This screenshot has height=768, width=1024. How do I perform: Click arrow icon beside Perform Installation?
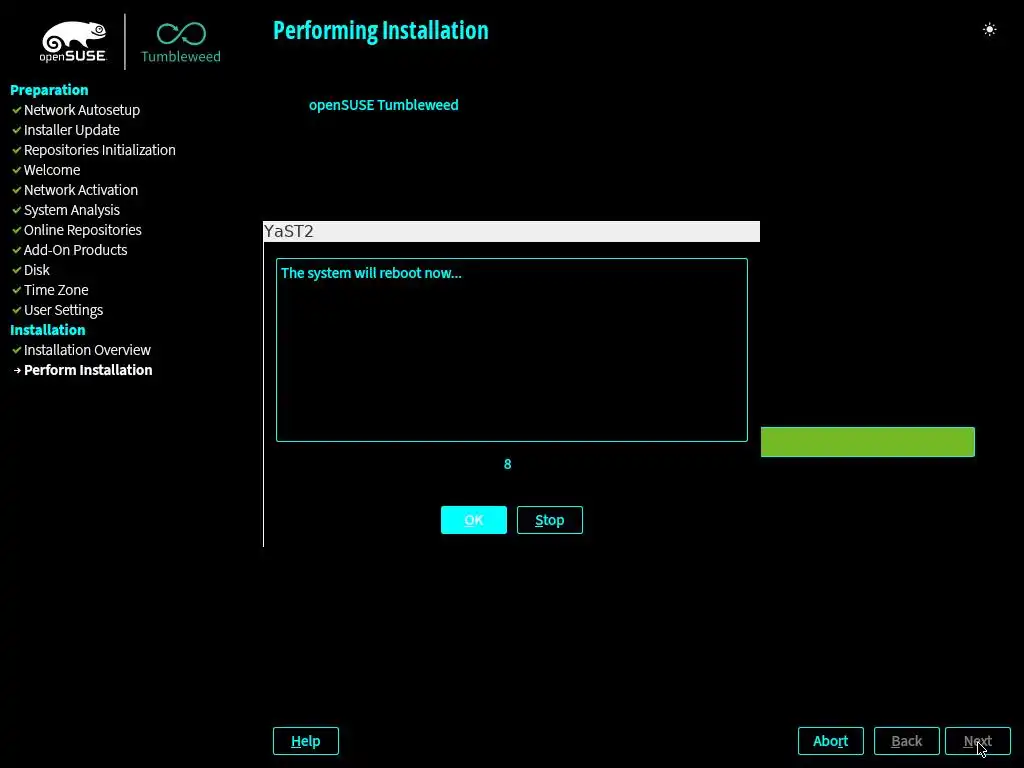(17, 370)
